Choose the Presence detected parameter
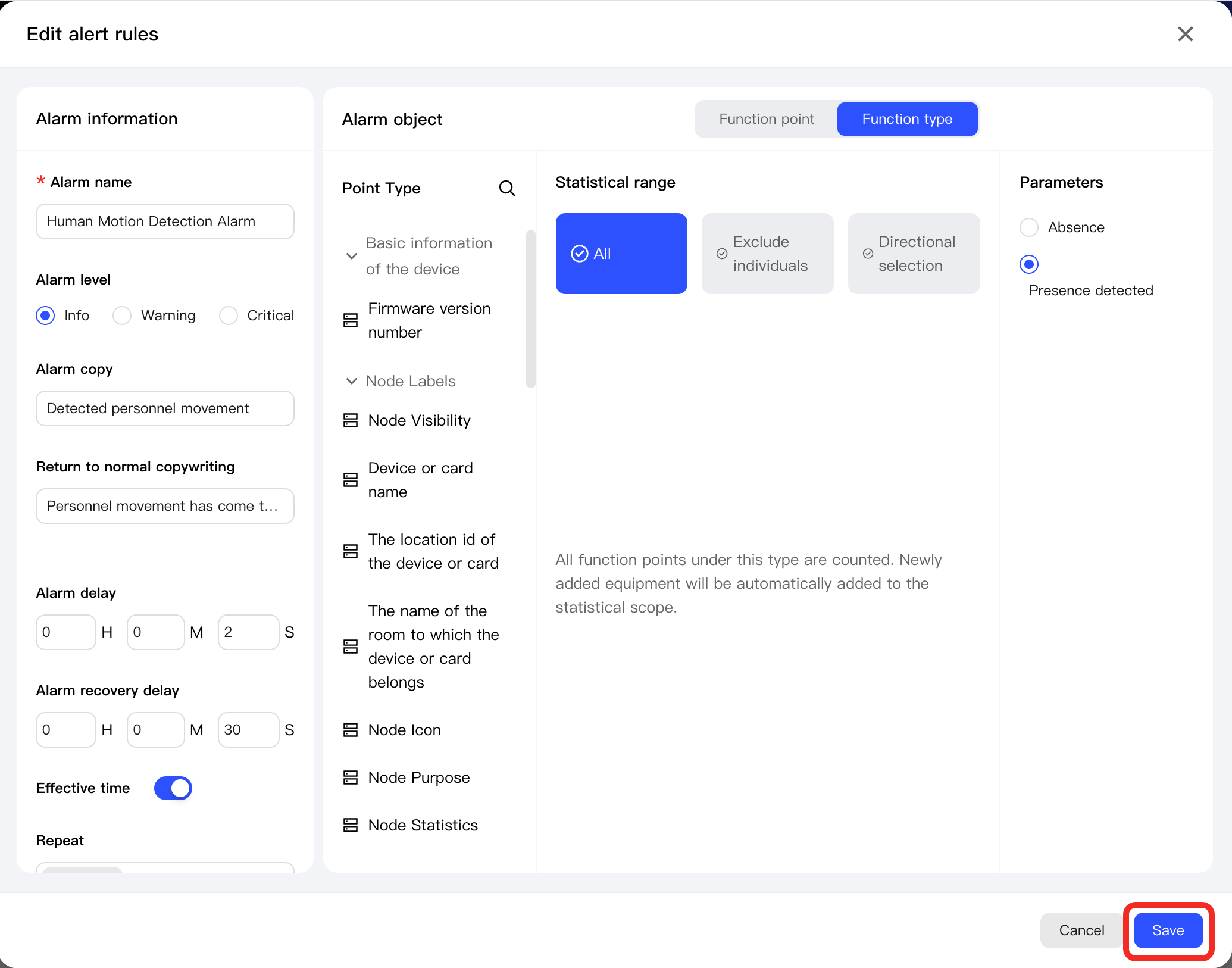Viewport: 1232px width, 968px height. click(x=1029, y=264)
